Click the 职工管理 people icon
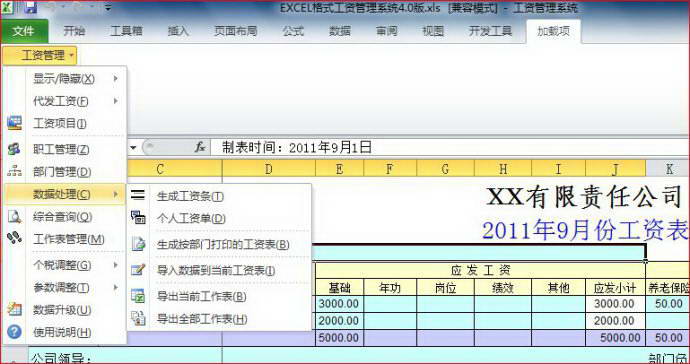690x364 pixels. [x=14, y=149]
